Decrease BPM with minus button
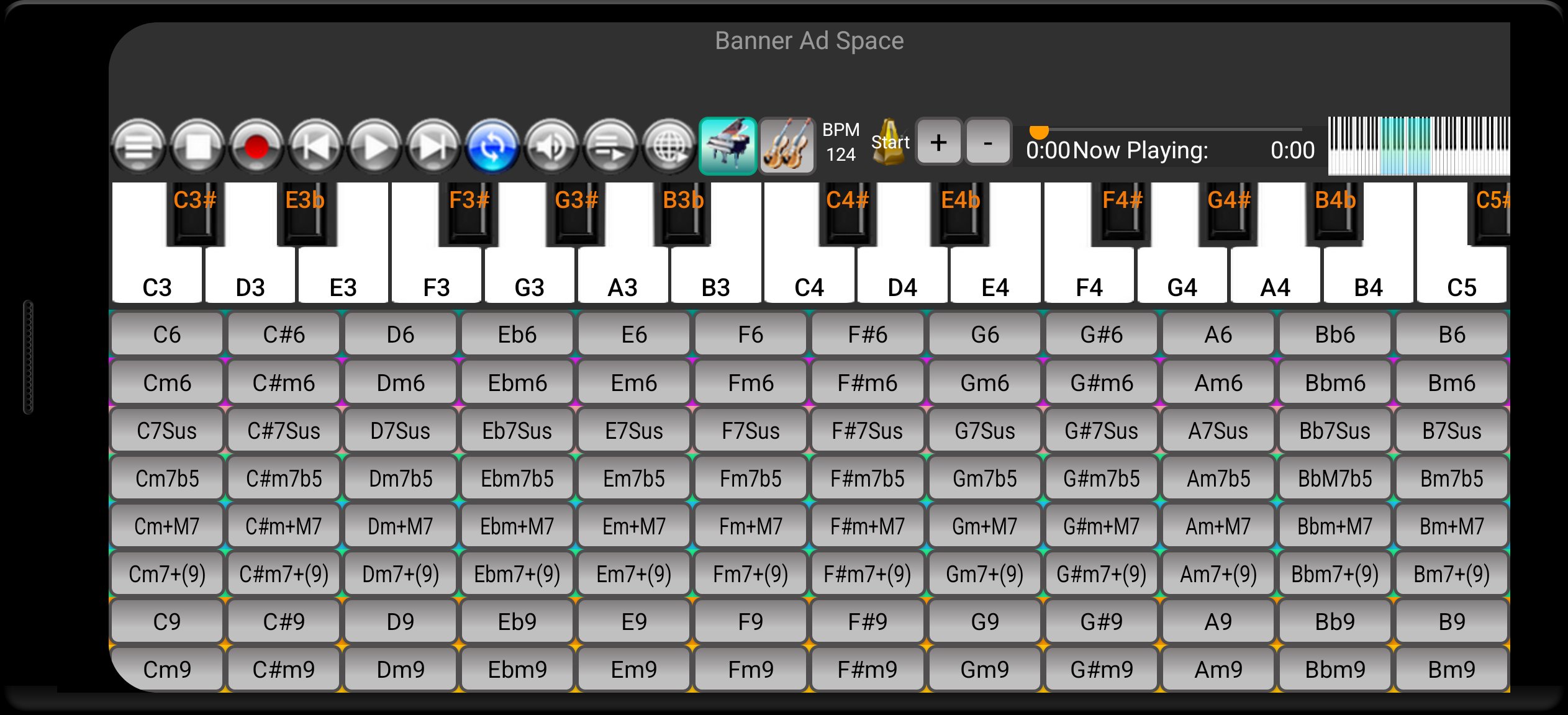 click(987, 143)
